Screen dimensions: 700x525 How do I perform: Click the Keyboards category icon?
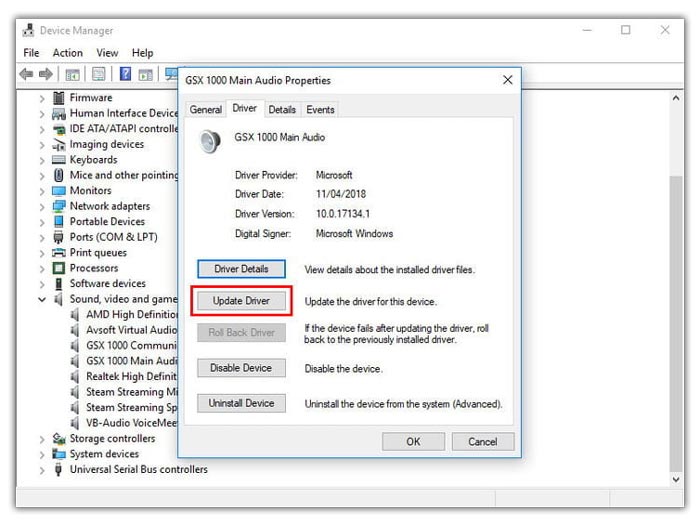(x=59, y=160)
